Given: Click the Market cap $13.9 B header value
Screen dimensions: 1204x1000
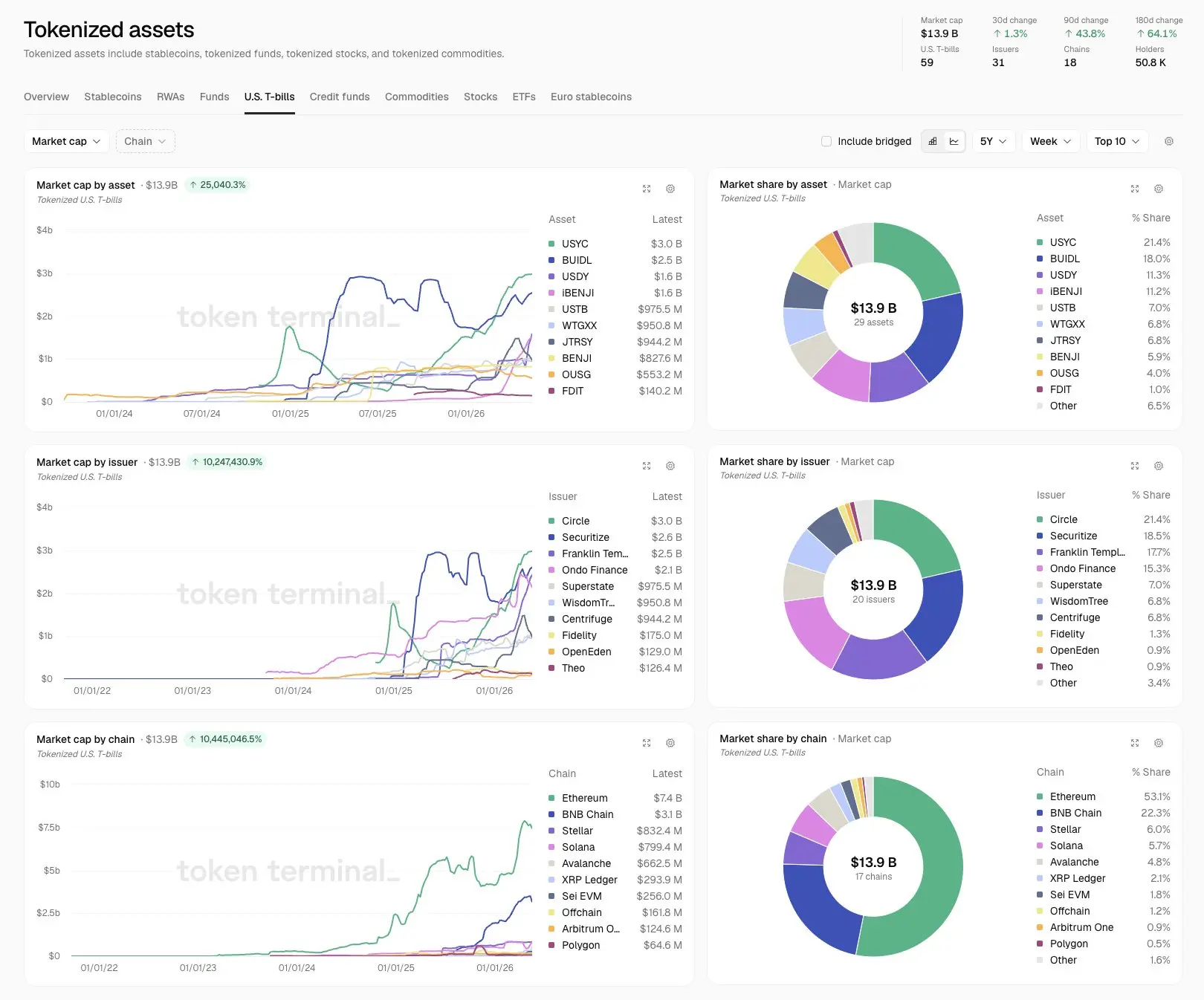Looking at the screenshot, I should [x=939, y=33].
